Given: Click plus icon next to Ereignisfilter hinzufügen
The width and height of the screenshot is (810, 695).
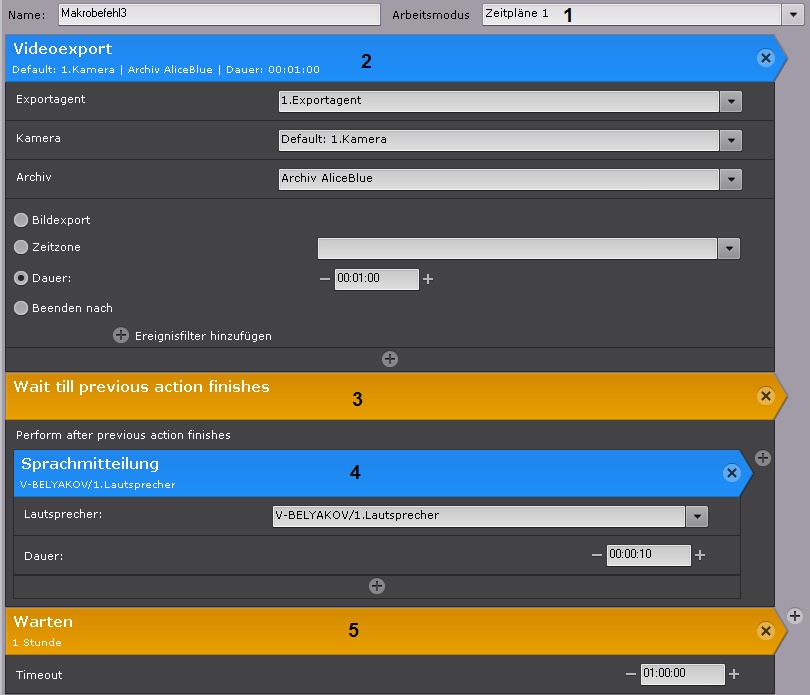Looking at the screenshot, I should click(121, 336).
